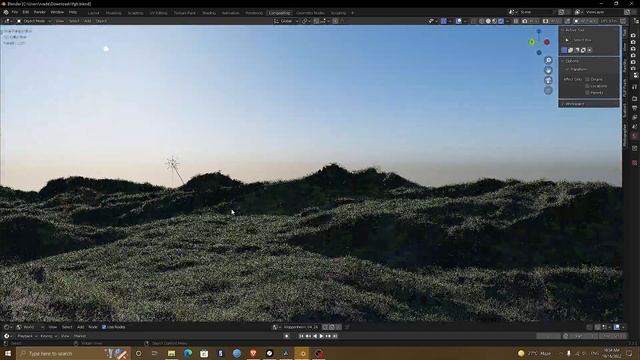Open the timeline Keying dropdown
This screenshot has height=360, width=640.
48,336
